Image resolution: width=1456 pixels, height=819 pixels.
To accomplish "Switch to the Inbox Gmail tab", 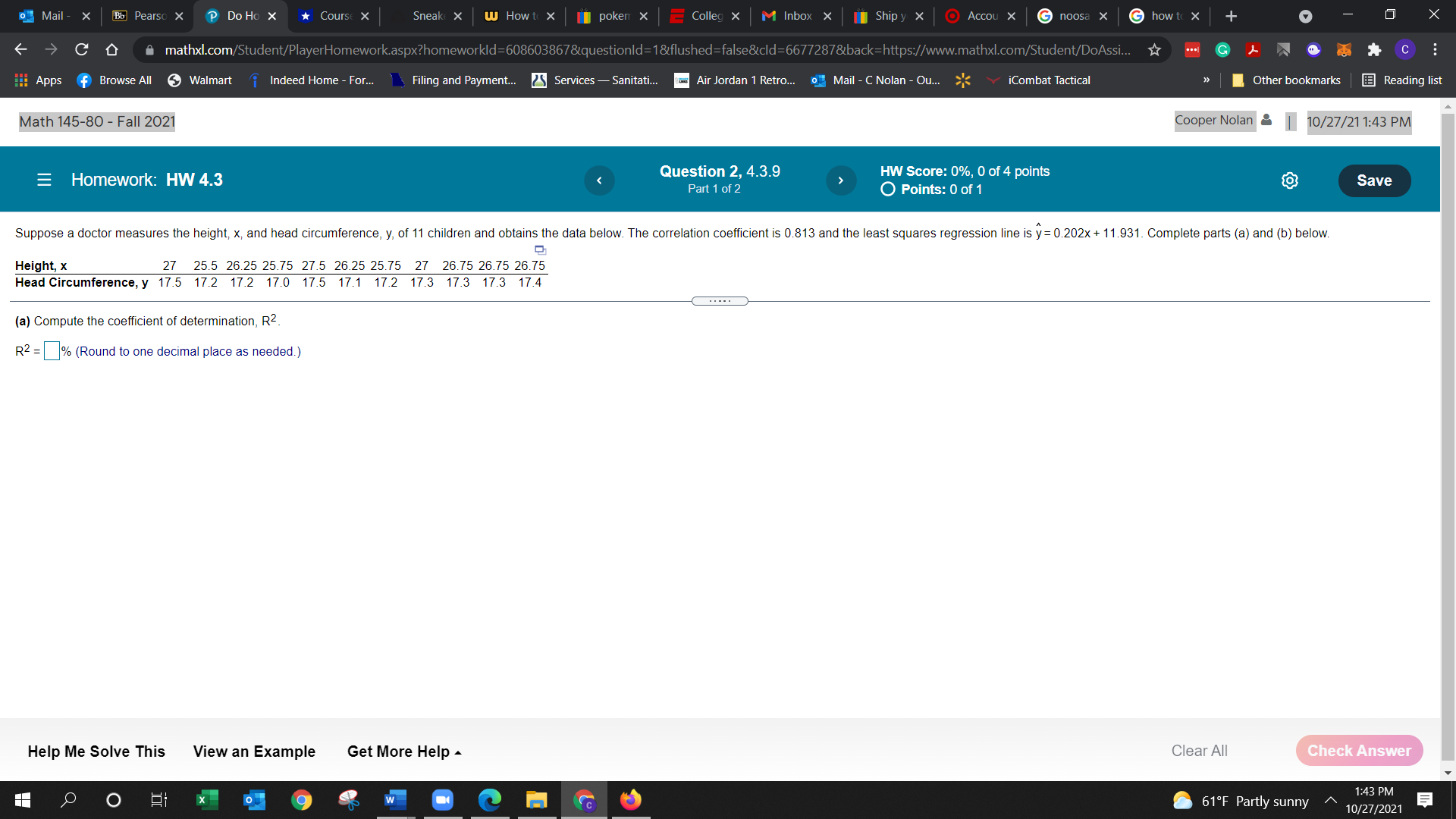I will tap(796, 16).
